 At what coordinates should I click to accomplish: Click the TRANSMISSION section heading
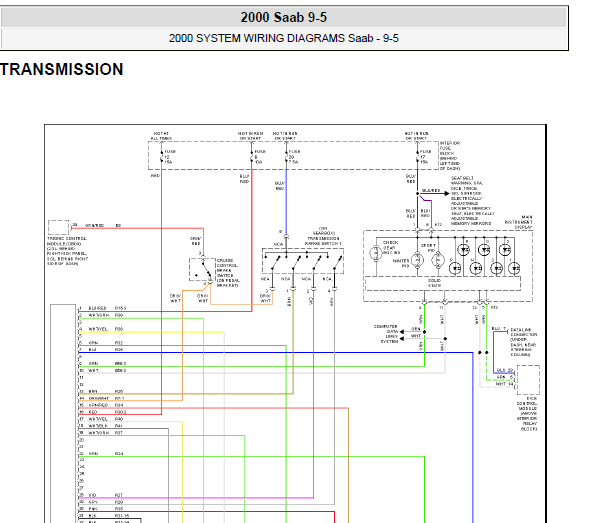62,70
